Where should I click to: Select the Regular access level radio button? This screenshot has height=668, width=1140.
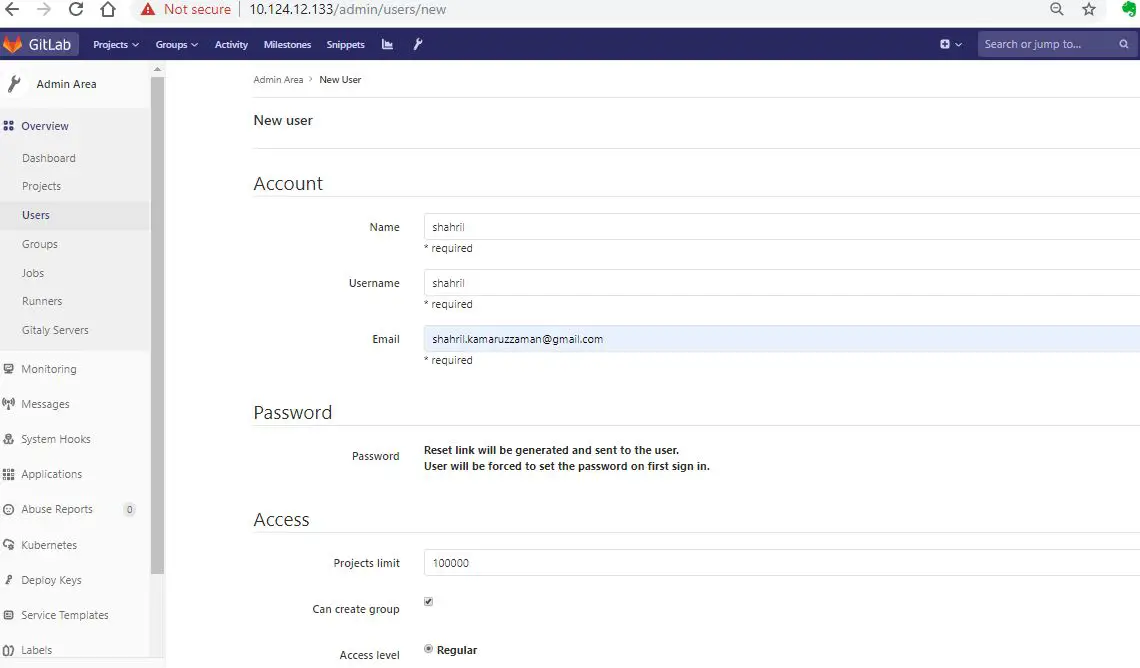428,648
